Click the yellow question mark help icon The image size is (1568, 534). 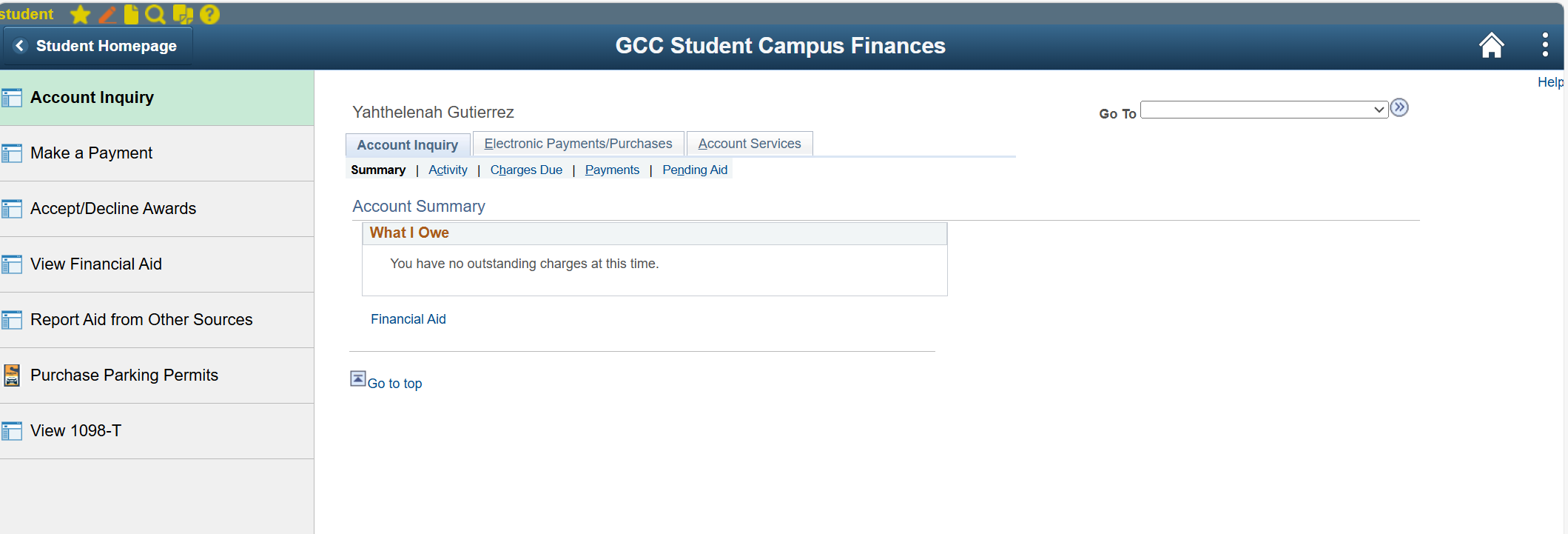210,14
